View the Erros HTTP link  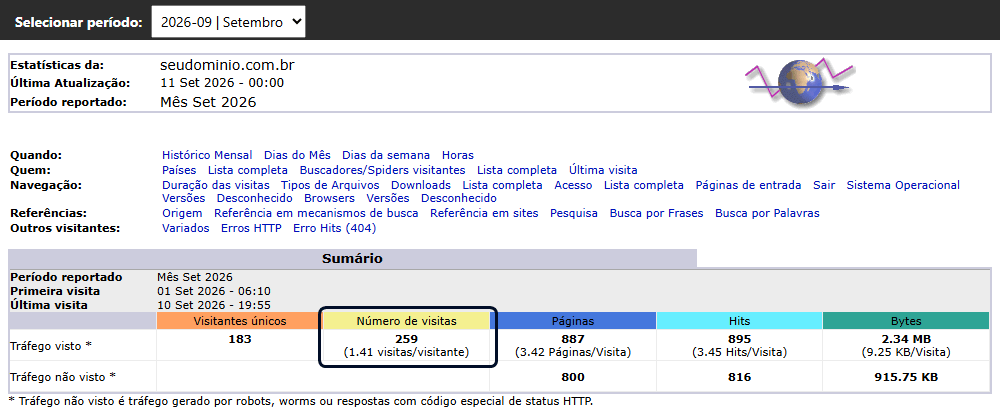pos(251,228)
